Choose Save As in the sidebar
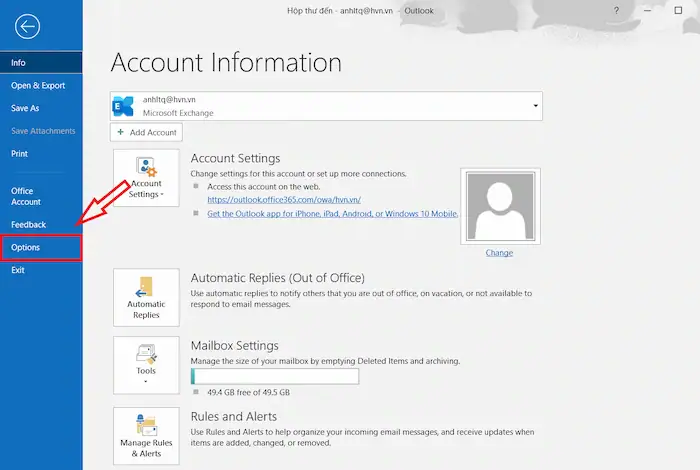Image resolution: width=700 pixels, height=470 pixels. [x=41, y=108]
